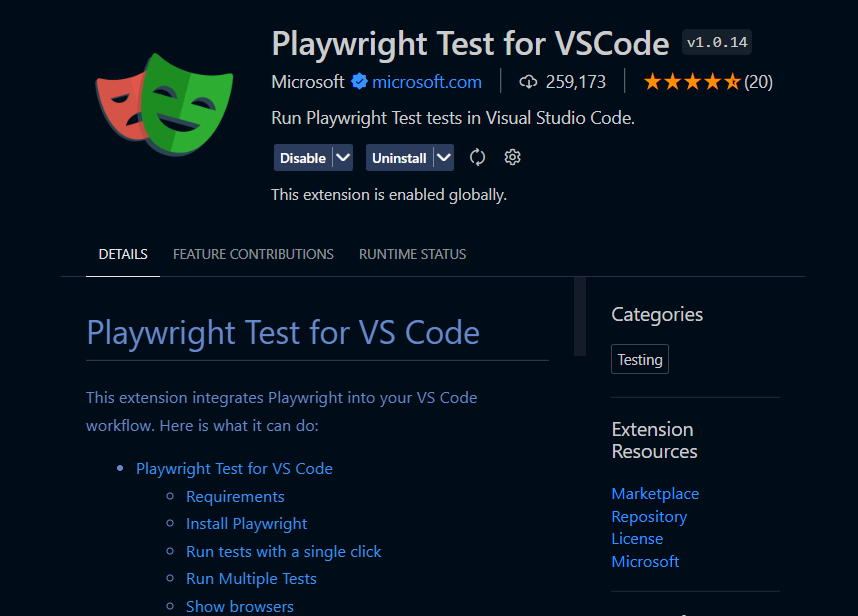Open the Runtime Status tab
This screenshot has width=858, height=616.
(413, 254)
